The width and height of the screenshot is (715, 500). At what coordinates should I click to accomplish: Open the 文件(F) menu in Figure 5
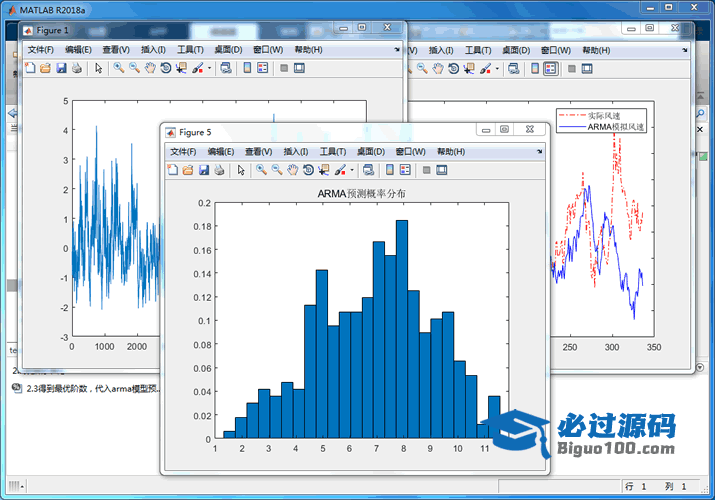coord(184,151)
